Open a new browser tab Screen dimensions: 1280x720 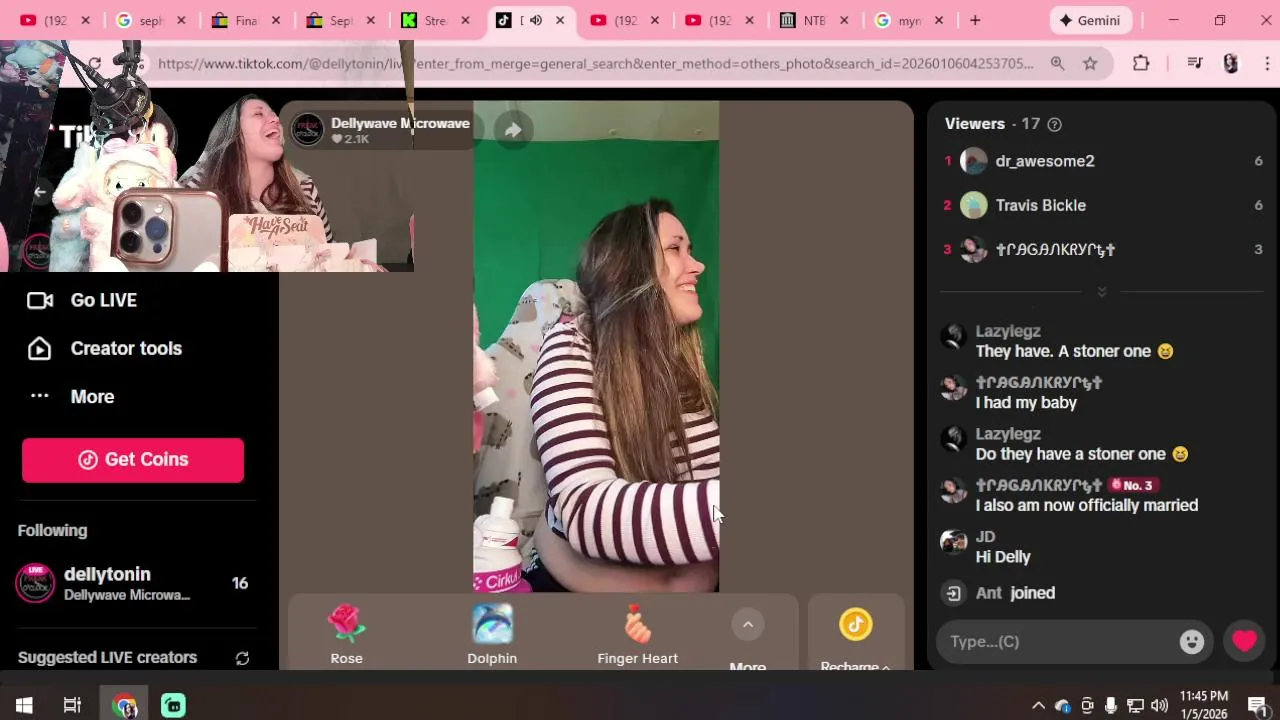[975, 20]
